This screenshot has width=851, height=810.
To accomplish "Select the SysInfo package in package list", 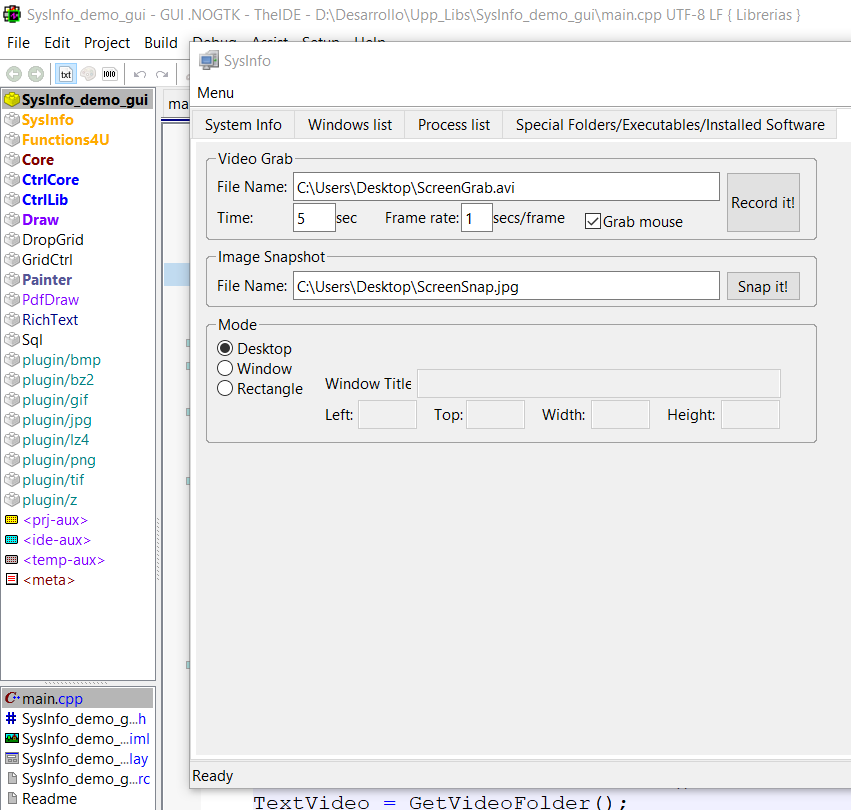I will [47, 120].
